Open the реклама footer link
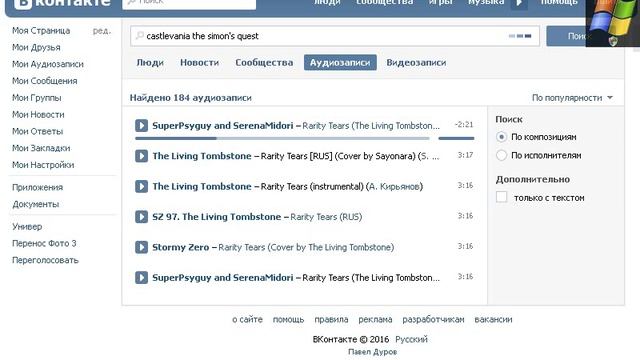The image size is (640, 360). point(375,319)
